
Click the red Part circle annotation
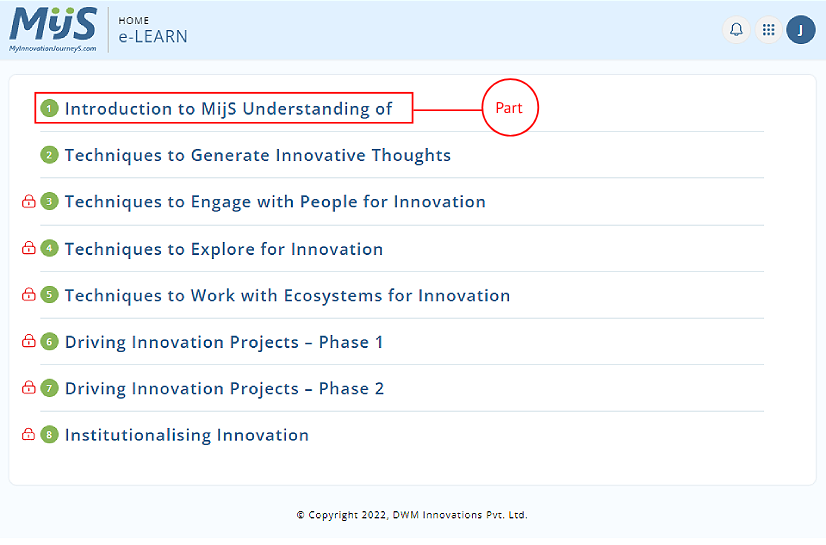pyautogui.click(x=510, y=108)
